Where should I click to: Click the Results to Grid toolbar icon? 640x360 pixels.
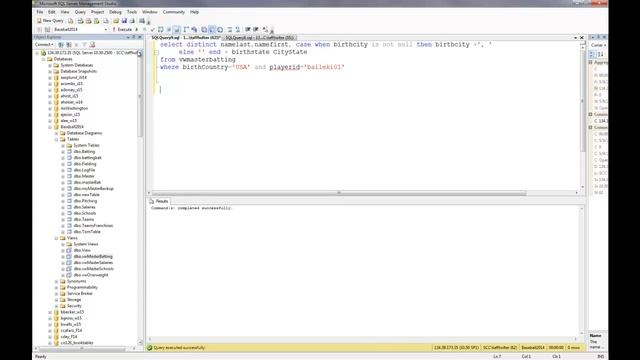click(211, 29)
